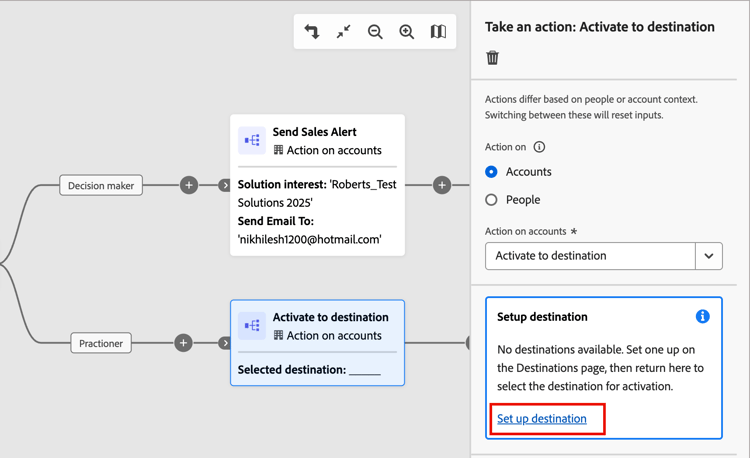Open the Action on accounts dropdown arrow

pyautogui.click(x=708, y=256)
